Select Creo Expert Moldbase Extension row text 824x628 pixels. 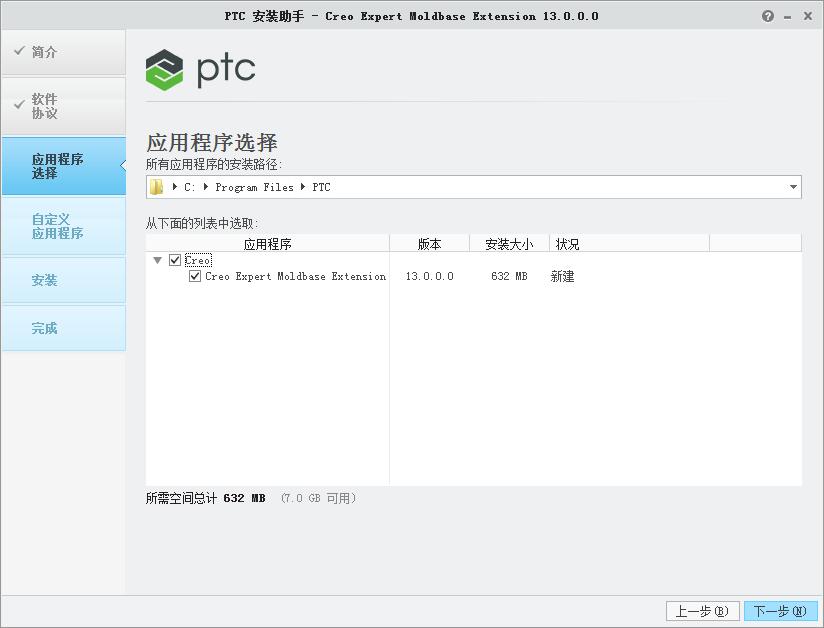click(x=295, y=276)
